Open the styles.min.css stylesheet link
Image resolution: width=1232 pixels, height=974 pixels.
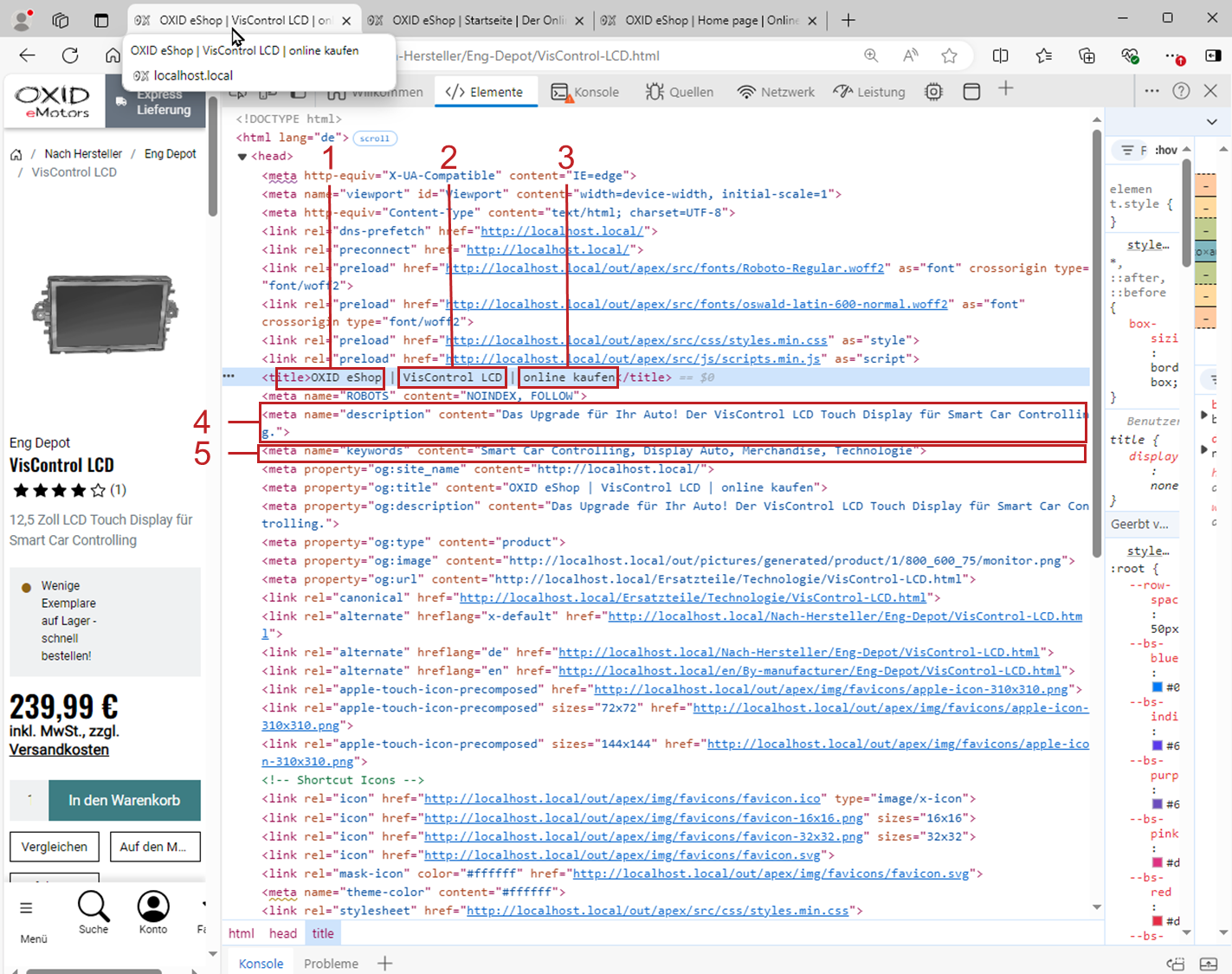[658, 910]
